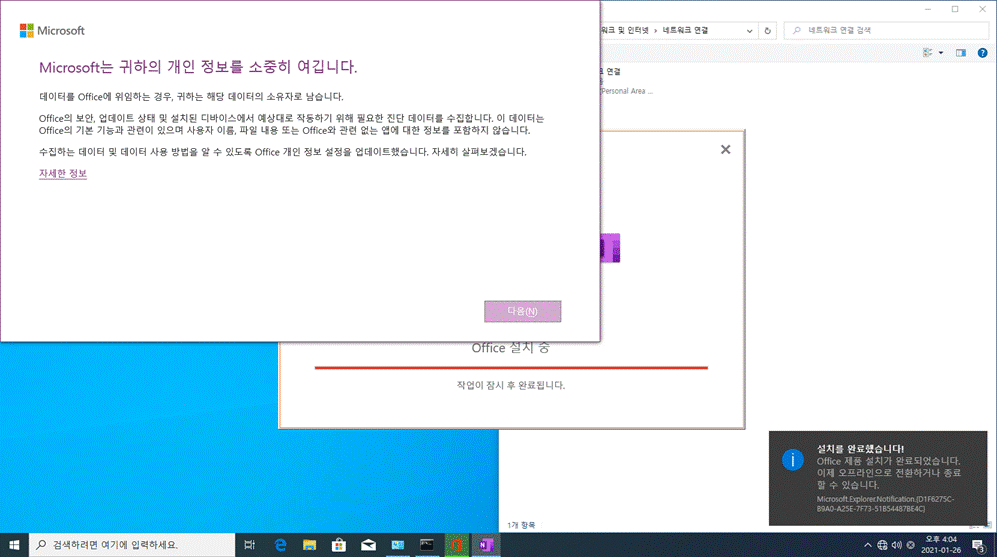This screenshot has height=557, width=997.
Task: Click the tray icon beside the volume icon
Action: (911, 545)
